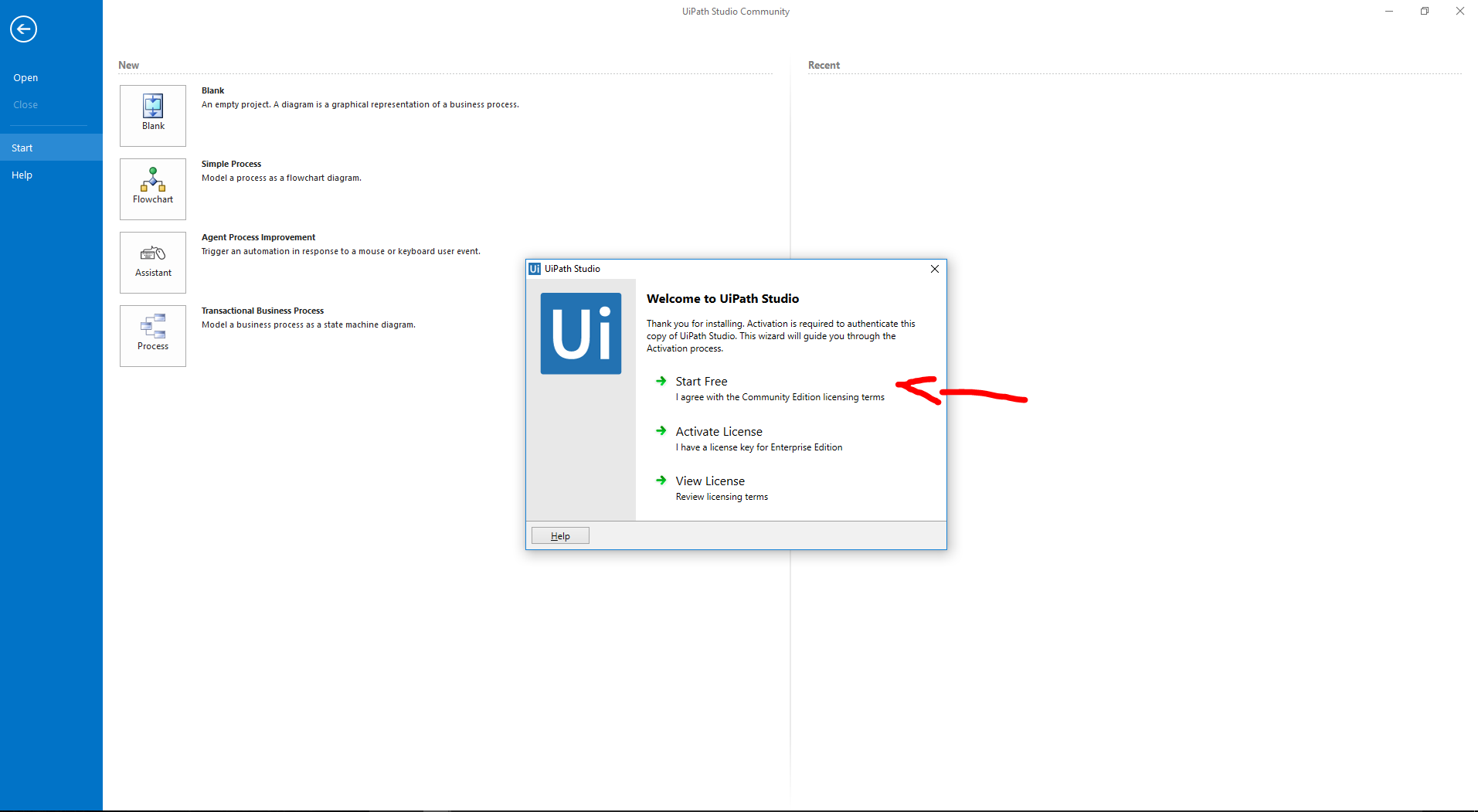Click the Recent section heading
This screenshot has height=812, width=1478.
[824, 65]
